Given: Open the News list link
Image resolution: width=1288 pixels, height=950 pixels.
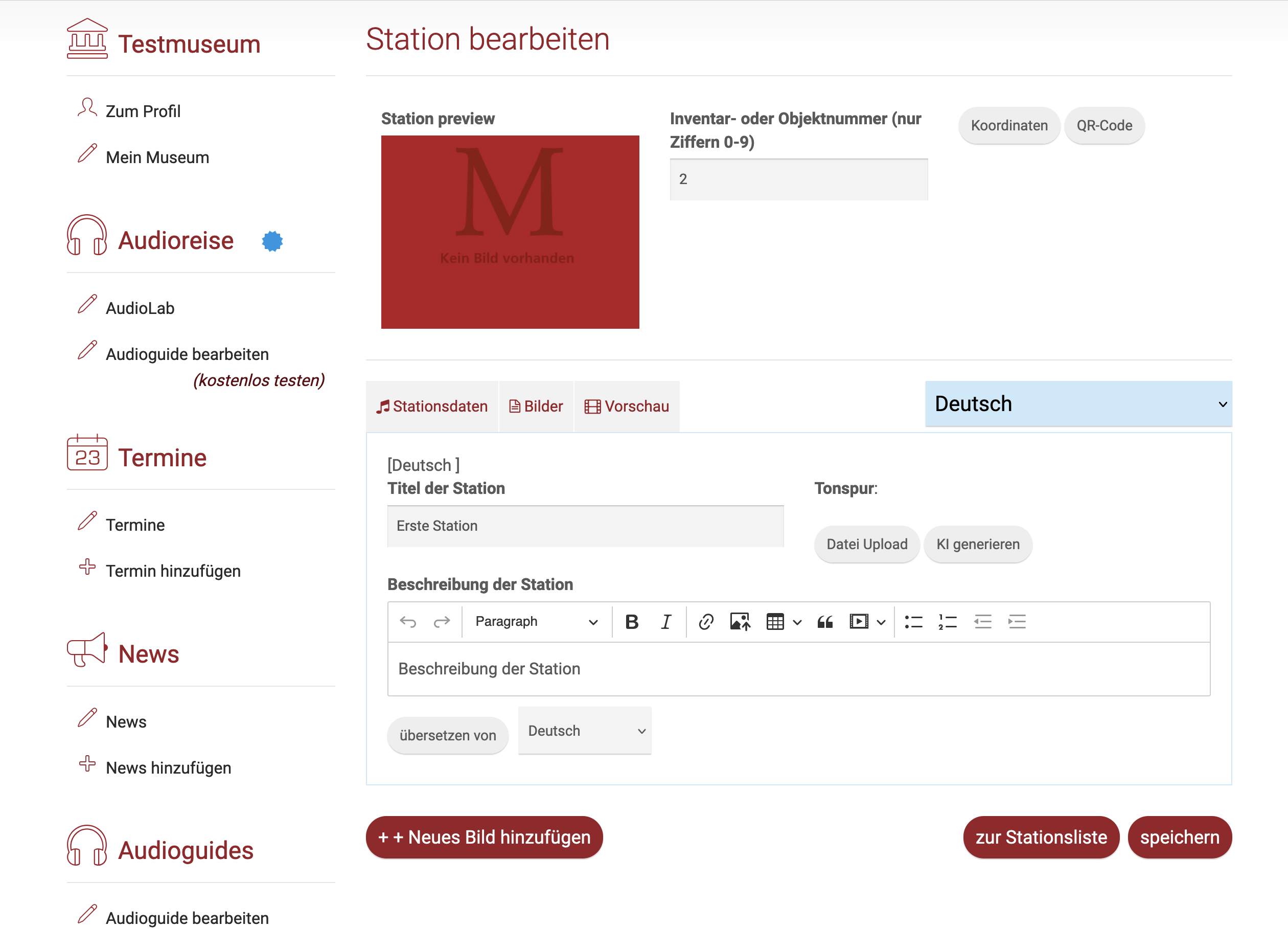Looking at the screenshot, I should pos(126,721).
